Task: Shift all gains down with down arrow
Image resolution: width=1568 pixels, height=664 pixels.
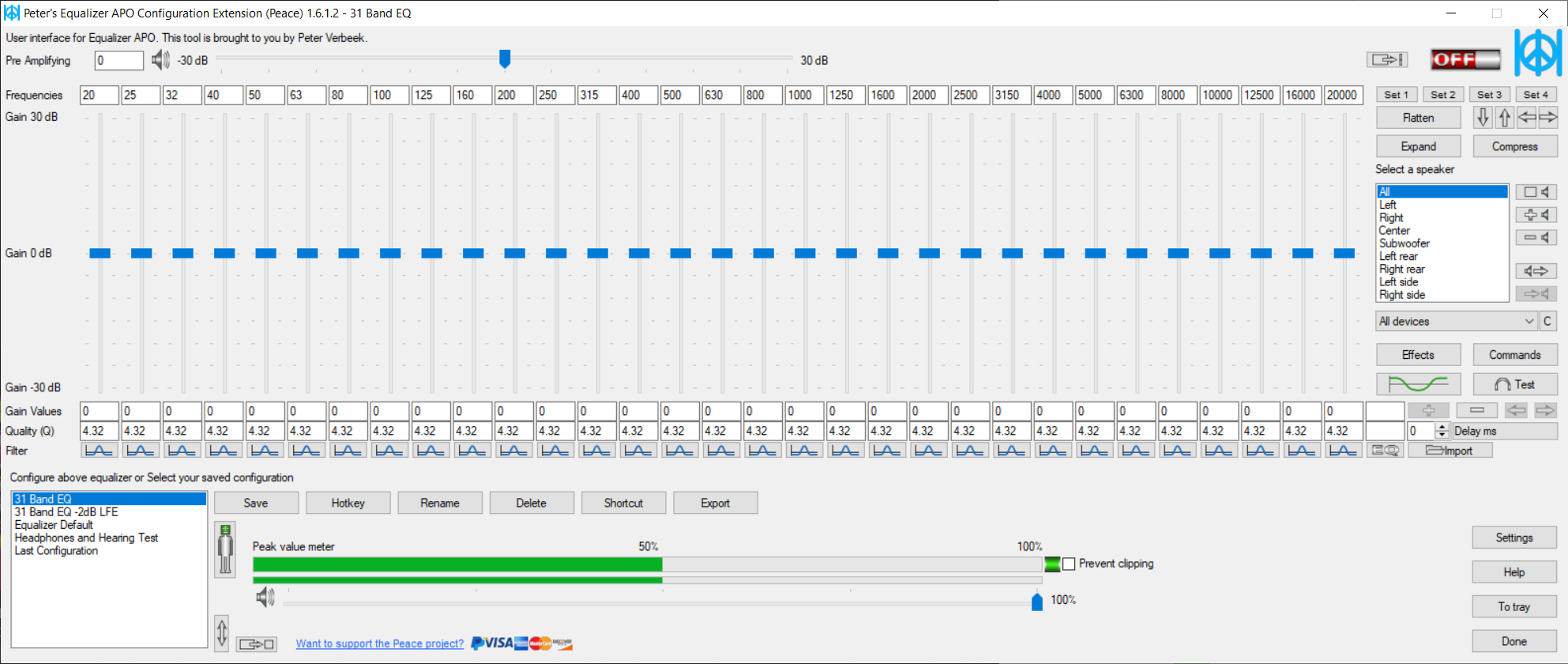Action: 1483,118
